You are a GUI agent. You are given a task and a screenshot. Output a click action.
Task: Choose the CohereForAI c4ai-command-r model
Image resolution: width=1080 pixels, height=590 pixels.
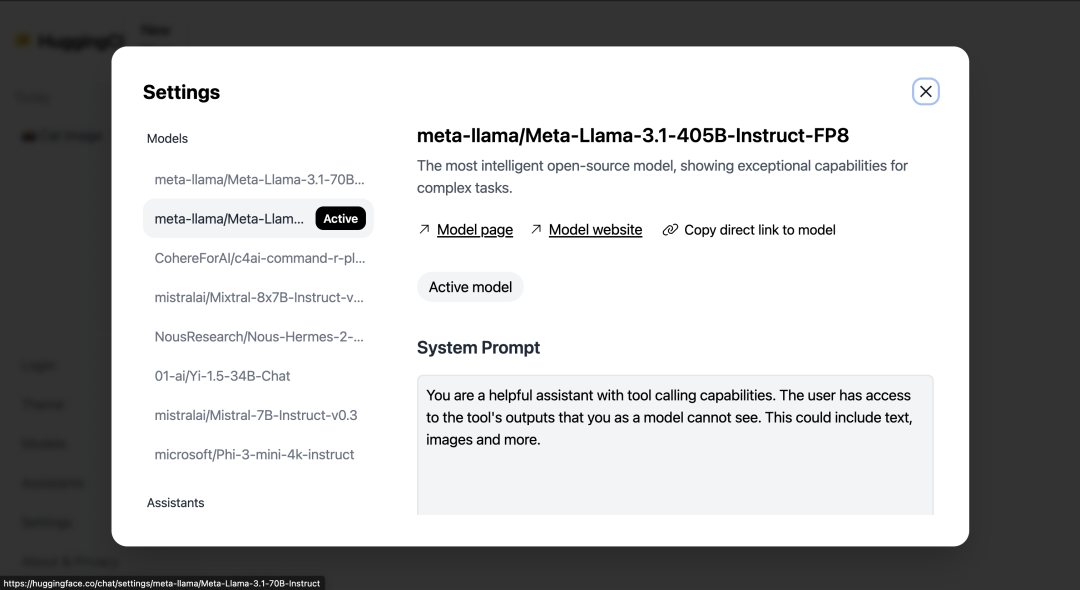259,258
